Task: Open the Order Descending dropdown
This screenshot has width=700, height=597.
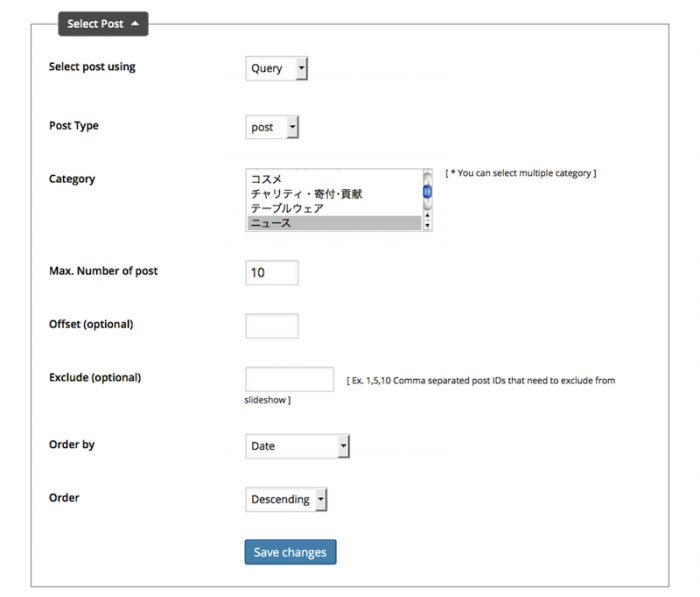Action: pos(286,499)
